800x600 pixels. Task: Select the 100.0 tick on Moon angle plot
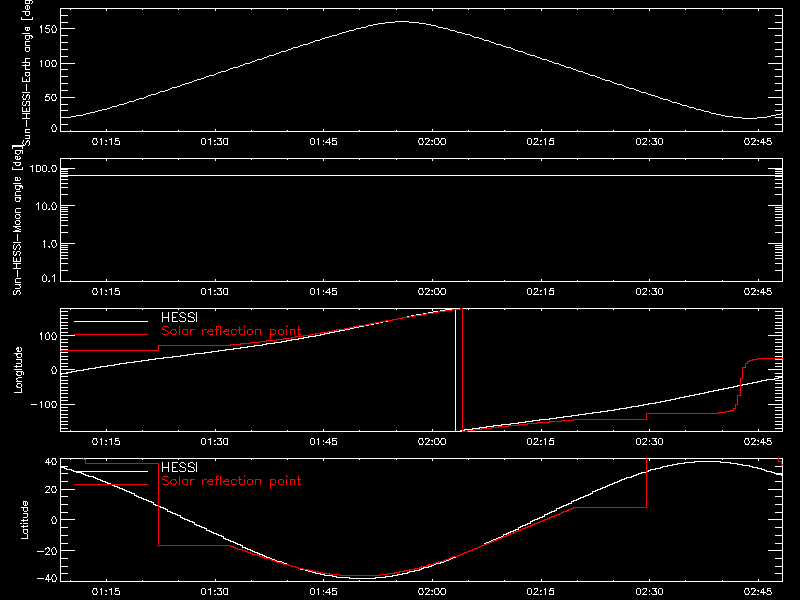point(43,169)
